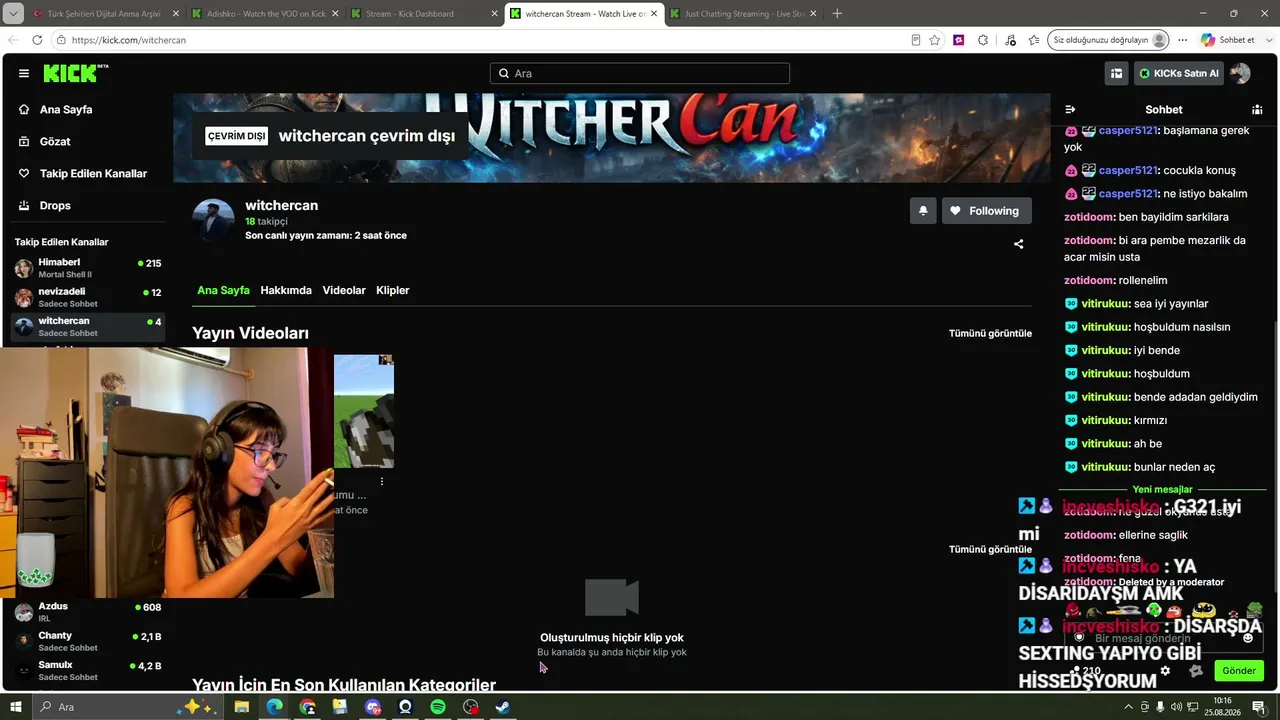This screenshot has width=1280, height=720.
Task: Open the Windows notification center
Action: (x=1259, y=707)
